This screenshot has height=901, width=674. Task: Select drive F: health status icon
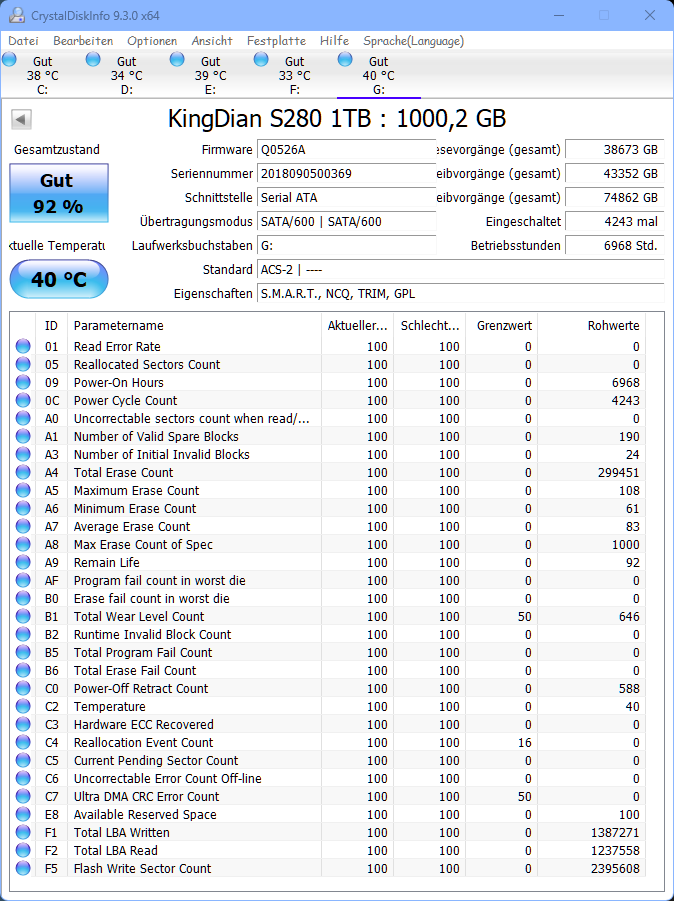click(261, 59)
